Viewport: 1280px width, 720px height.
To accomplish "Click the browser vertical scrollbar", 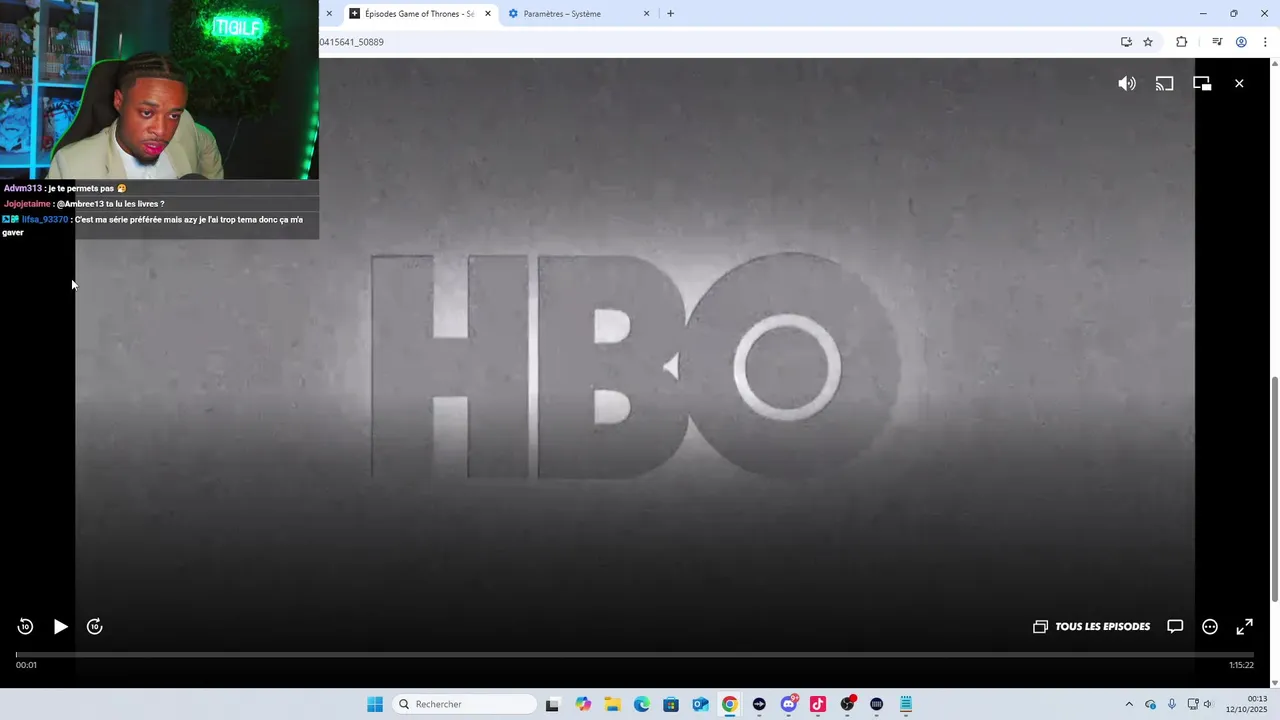I will point(1274,489).
